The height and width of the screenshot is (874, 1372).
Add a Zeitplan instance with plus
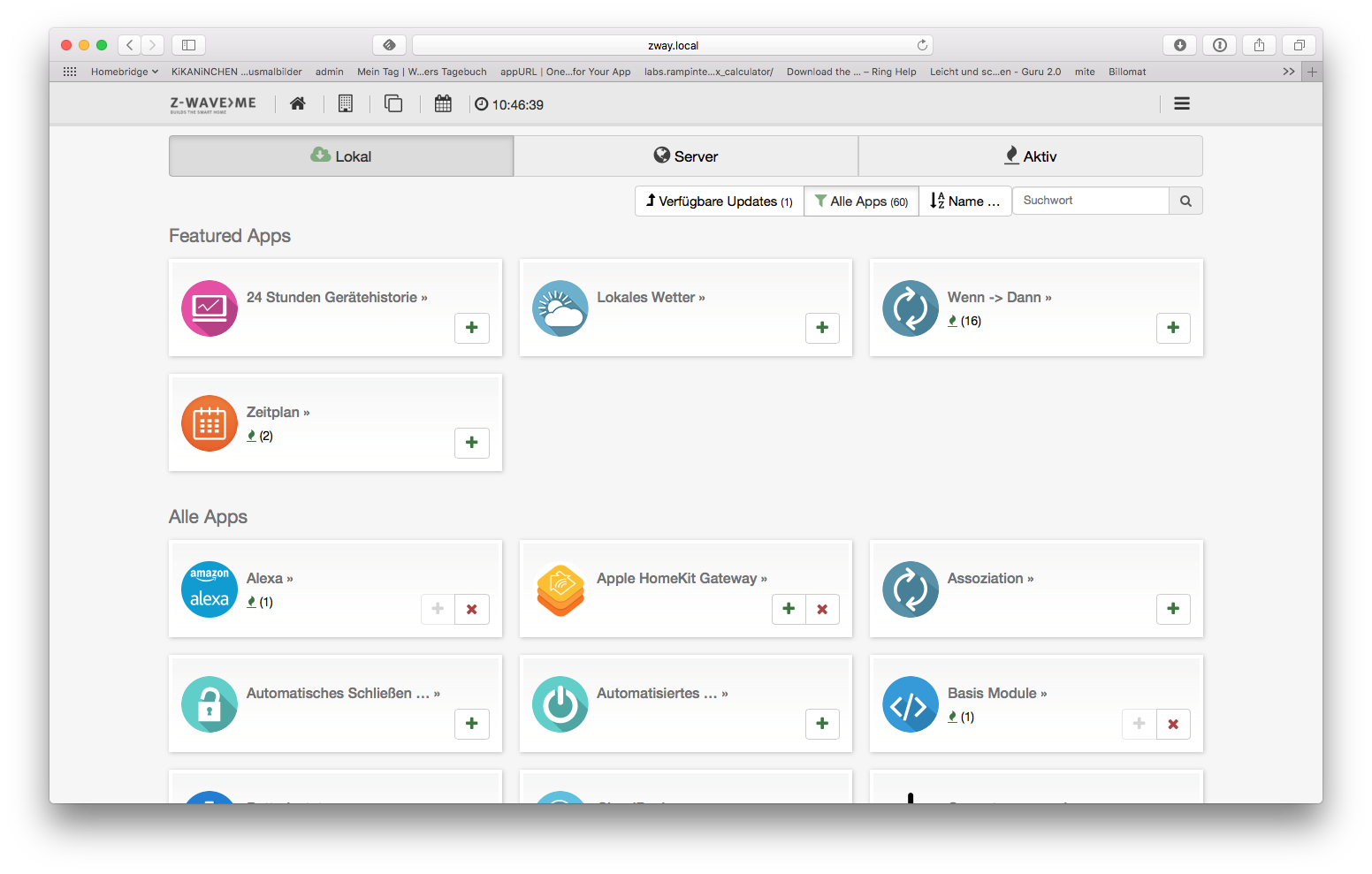472,443
